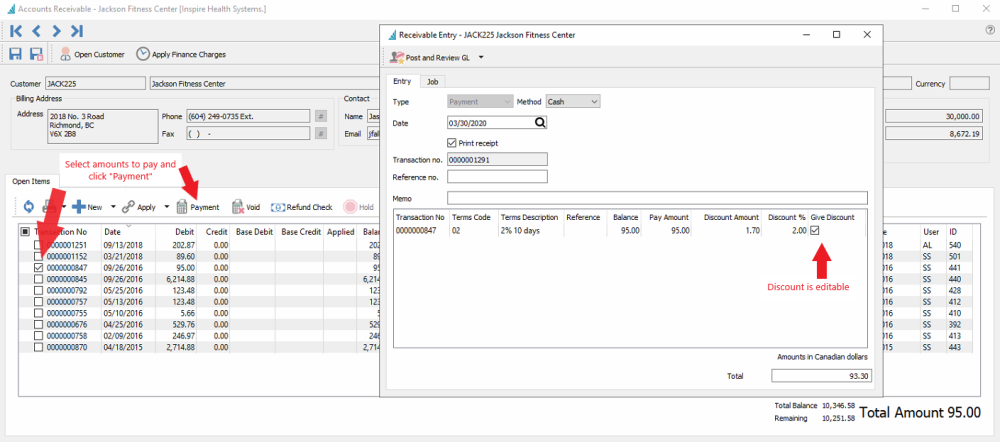Go to the next customer record
Image resolution: width=1000 pixels, height=442 pixels.
(56, 31)
